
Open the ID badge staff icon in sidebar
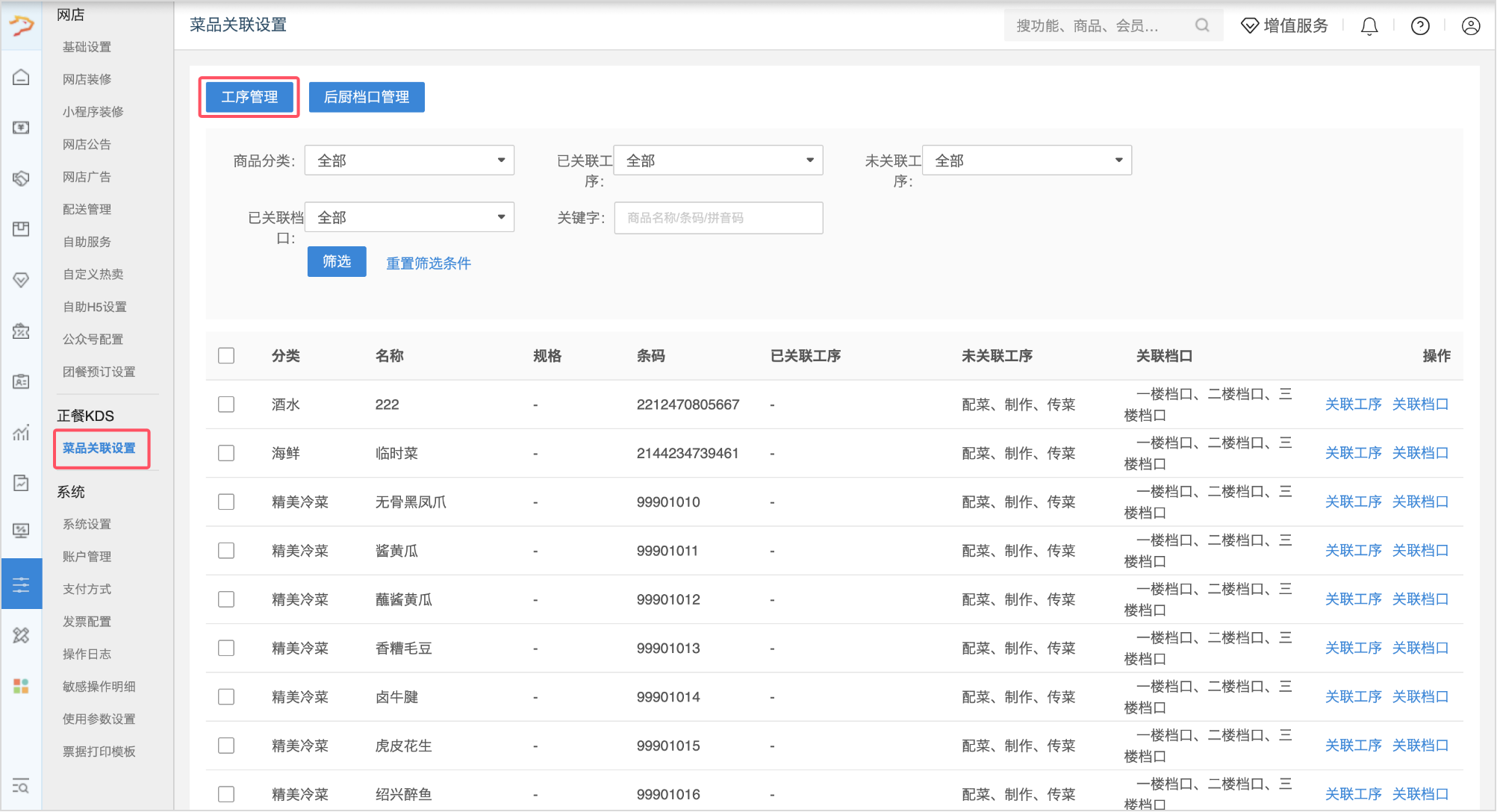click(21, 381)
